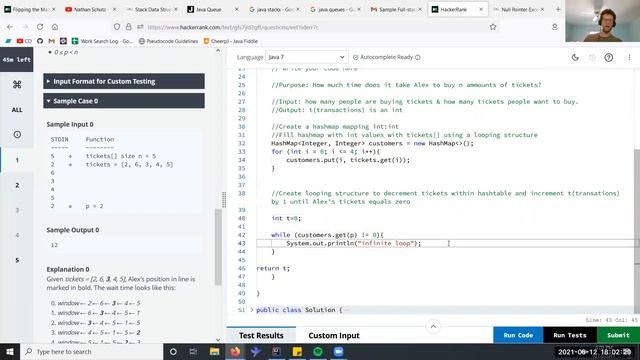
Task: Open the help question mark icon
Action: [609, 58]
